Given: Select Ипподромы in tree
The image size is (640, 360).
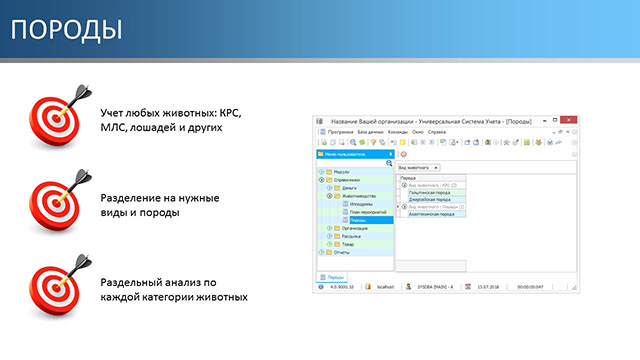Looking at the screenshot, I should (361, 204).
